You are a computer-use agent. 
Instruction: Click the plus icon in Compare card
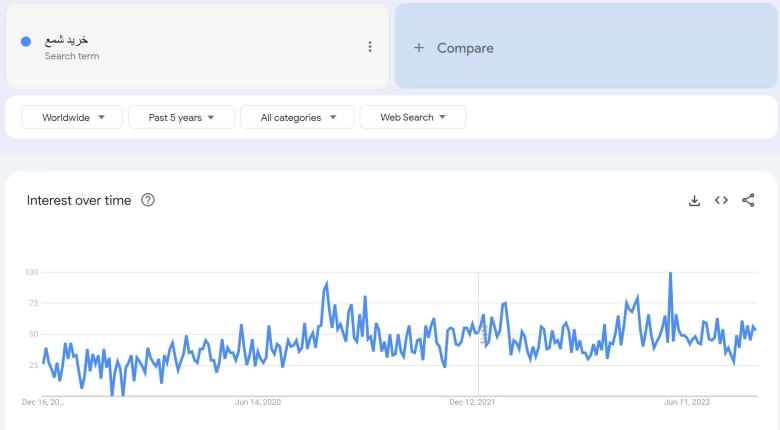pyautogui.click(x=419, y=48)
